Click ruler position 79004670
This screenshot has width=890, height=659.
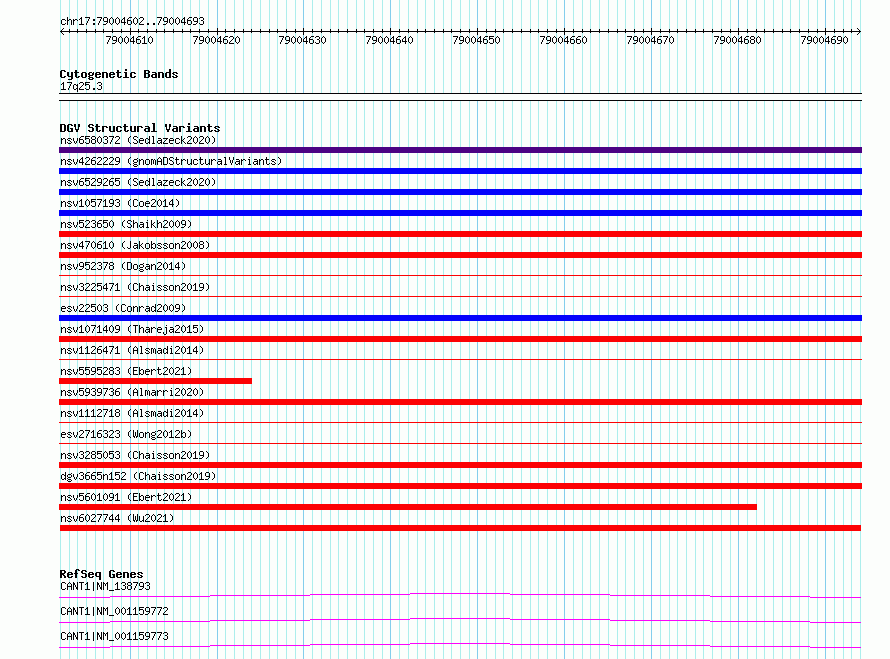650,40
